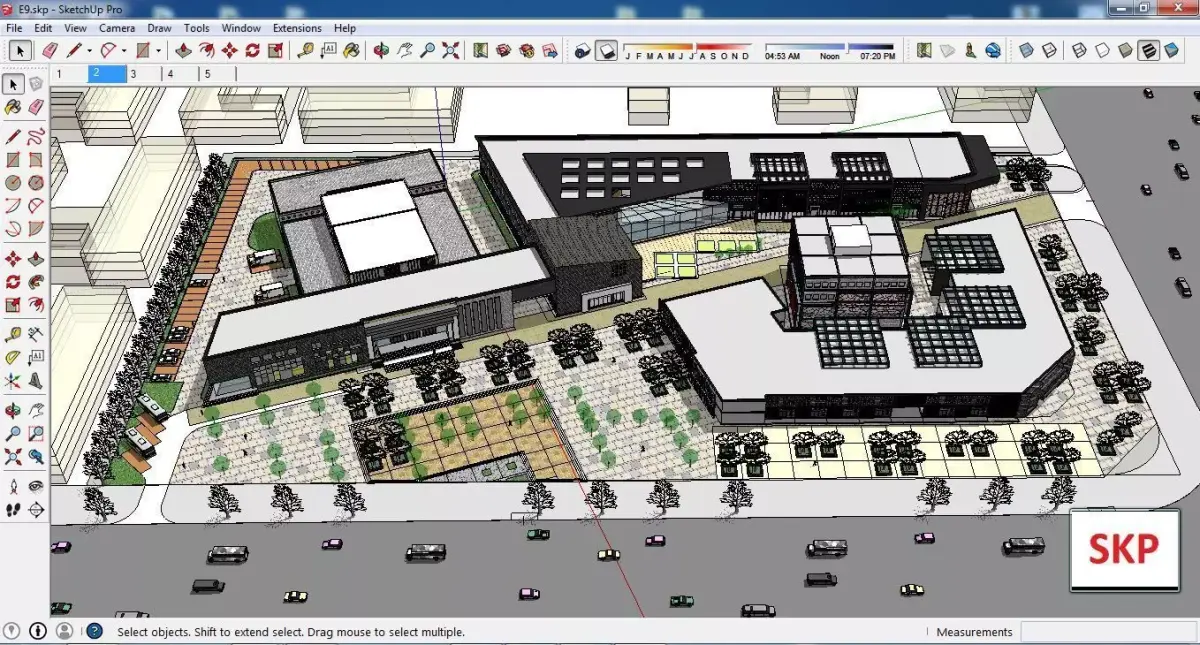Click the geo-location status icon
1200x645 pixels.
(12, 631)
